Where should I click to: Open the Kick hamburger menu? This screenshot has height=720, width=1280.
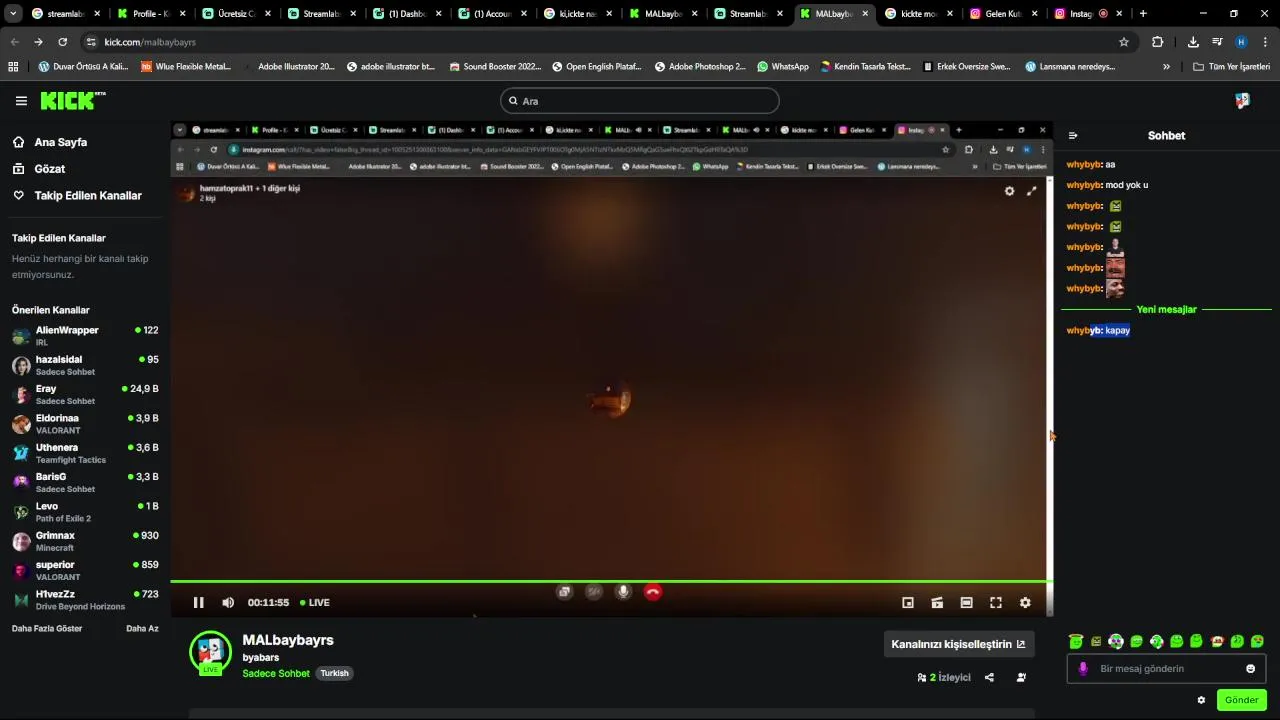21,101
